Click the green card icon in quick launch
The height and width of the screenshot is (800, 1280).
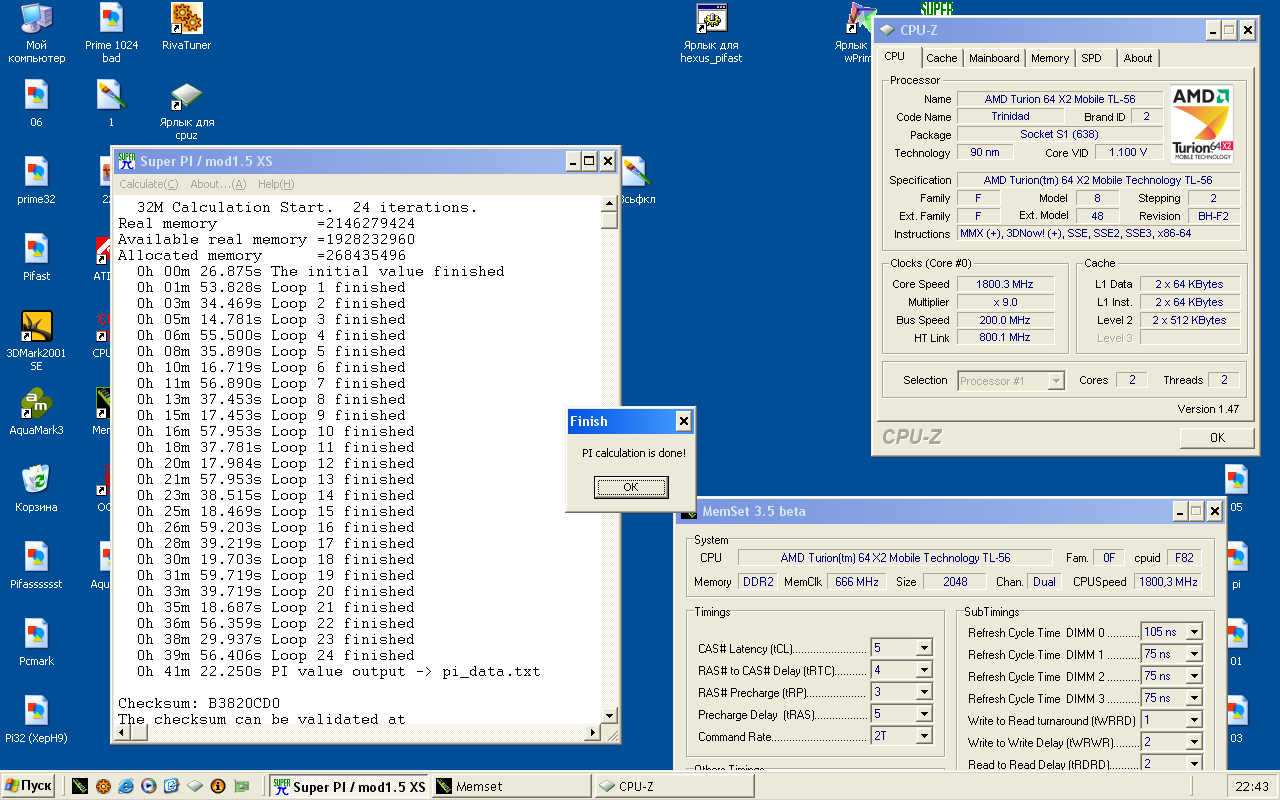point(241,786)
